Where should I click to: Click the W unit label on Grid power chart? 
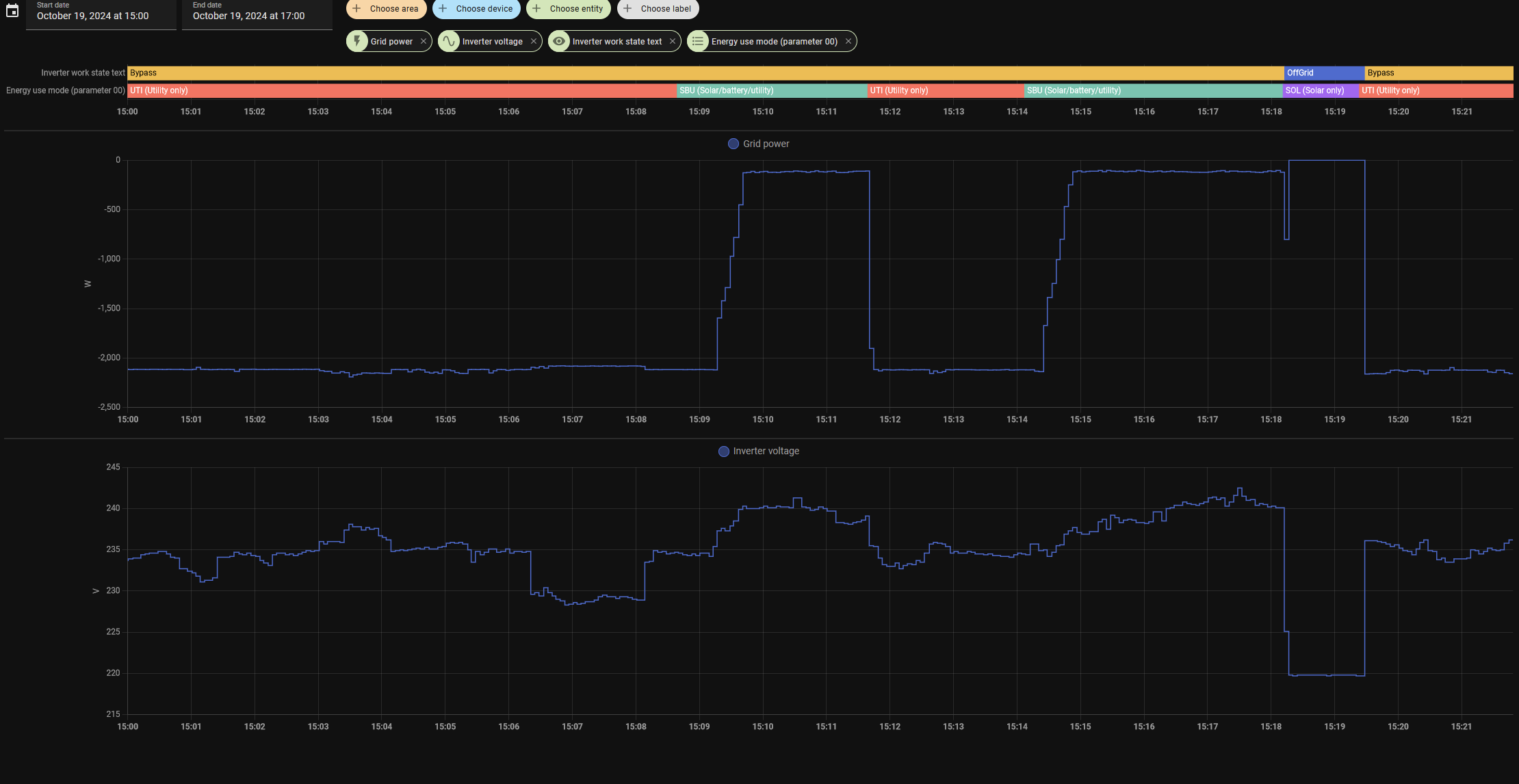pyautogui.click(x=88, y=284)
